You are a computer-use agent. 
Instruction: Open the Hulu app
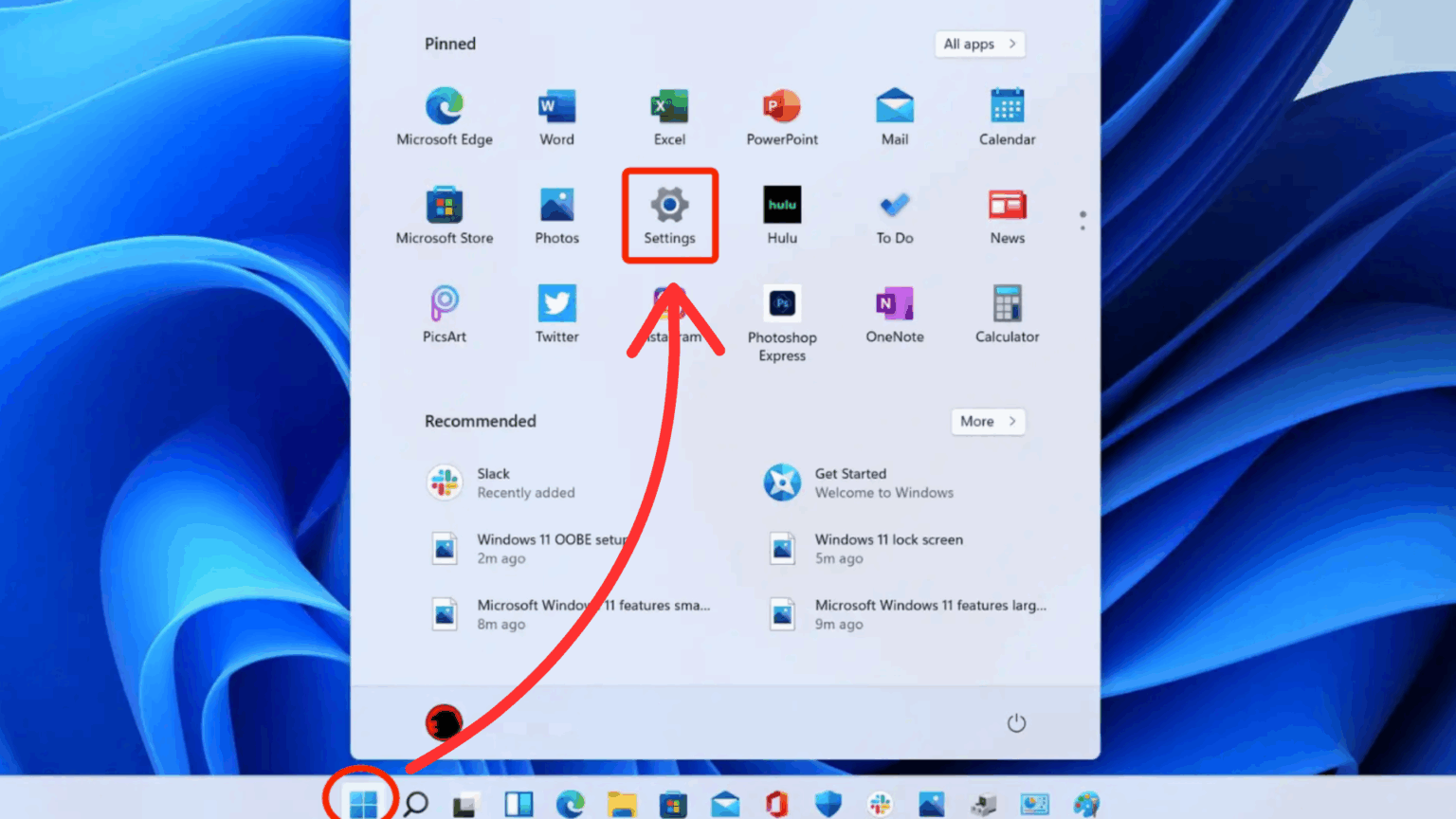(781, 213)
